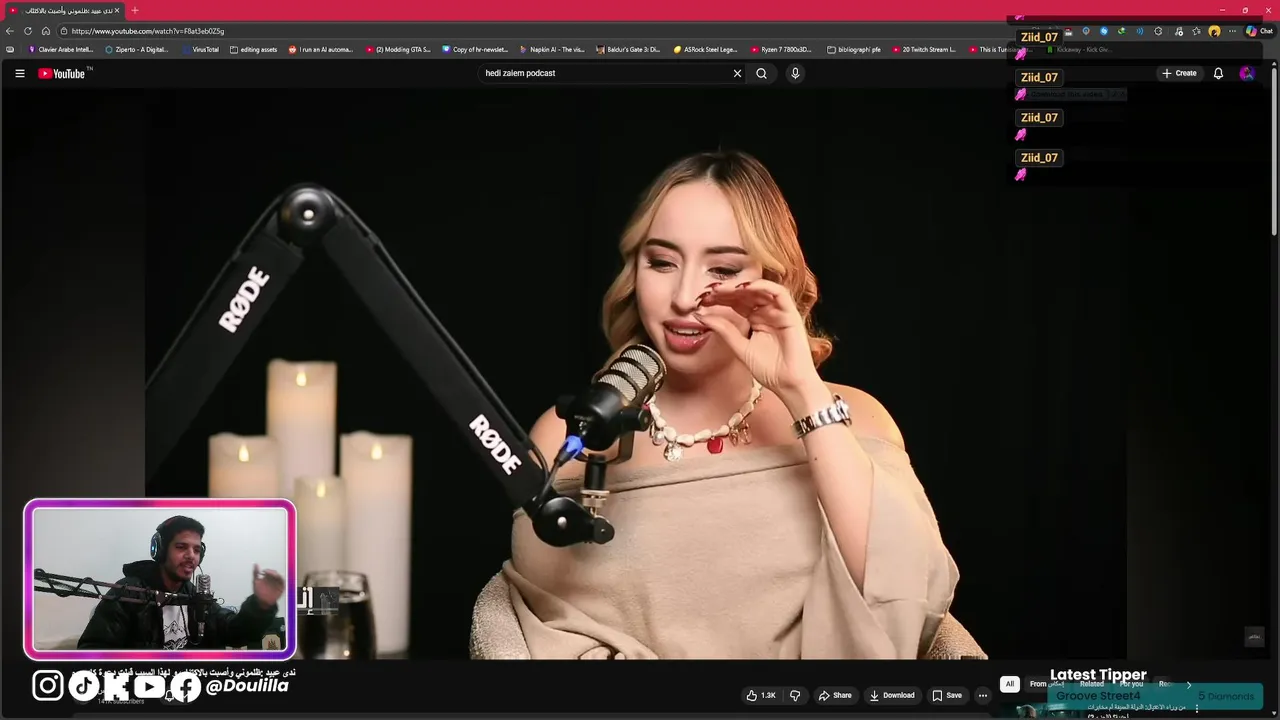The image size is (1280, 720).
Task: Open browser extensions puzzle icon
Action: tap(1158, 31)
